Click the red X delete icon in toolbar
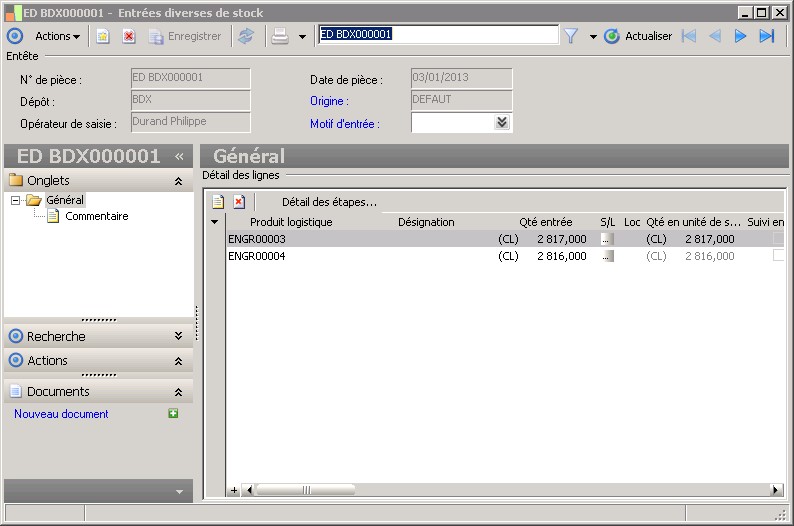The width and height of the screenshot is (794, 526). pyautogui.click(x=129, y=36)
